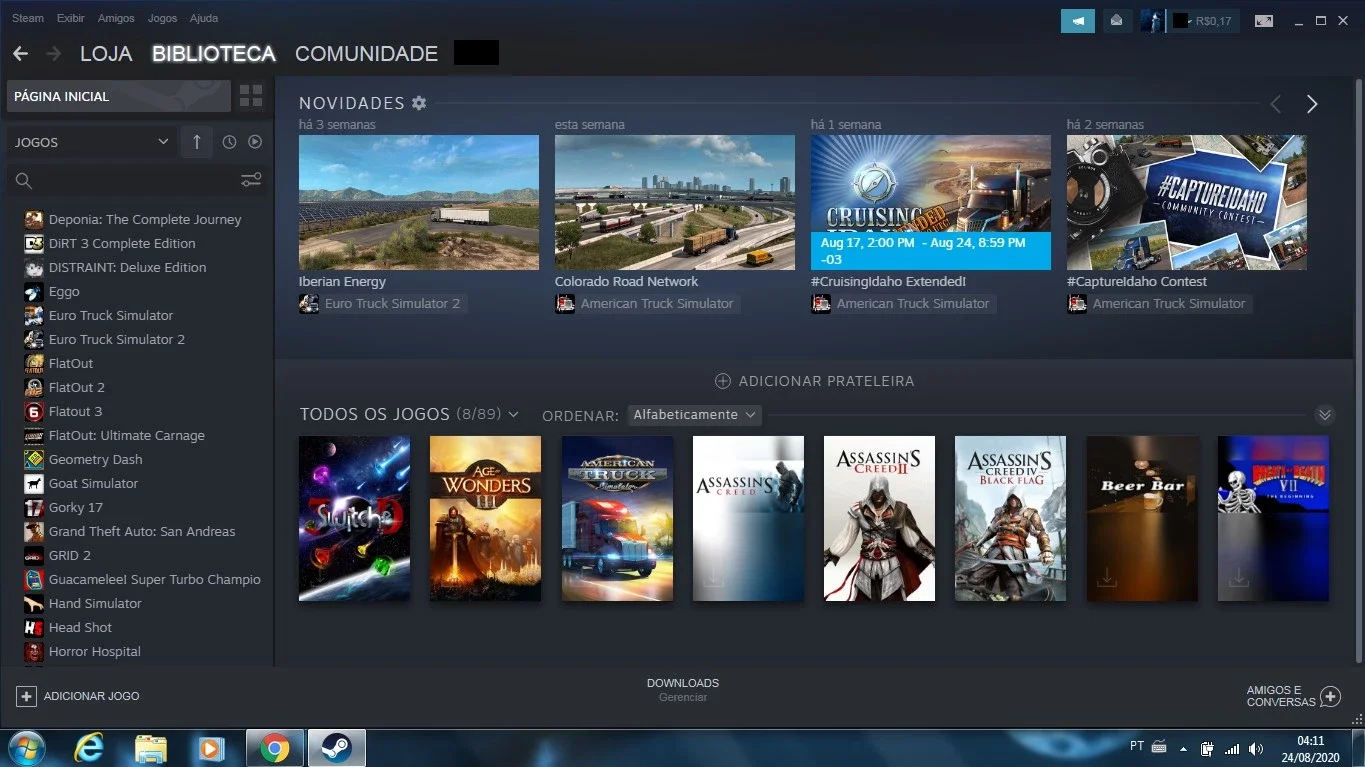Viewport: 1365px width, 767px height.
Task: Open the #CaptureIdaho Contest news link
Action: 1137,281
